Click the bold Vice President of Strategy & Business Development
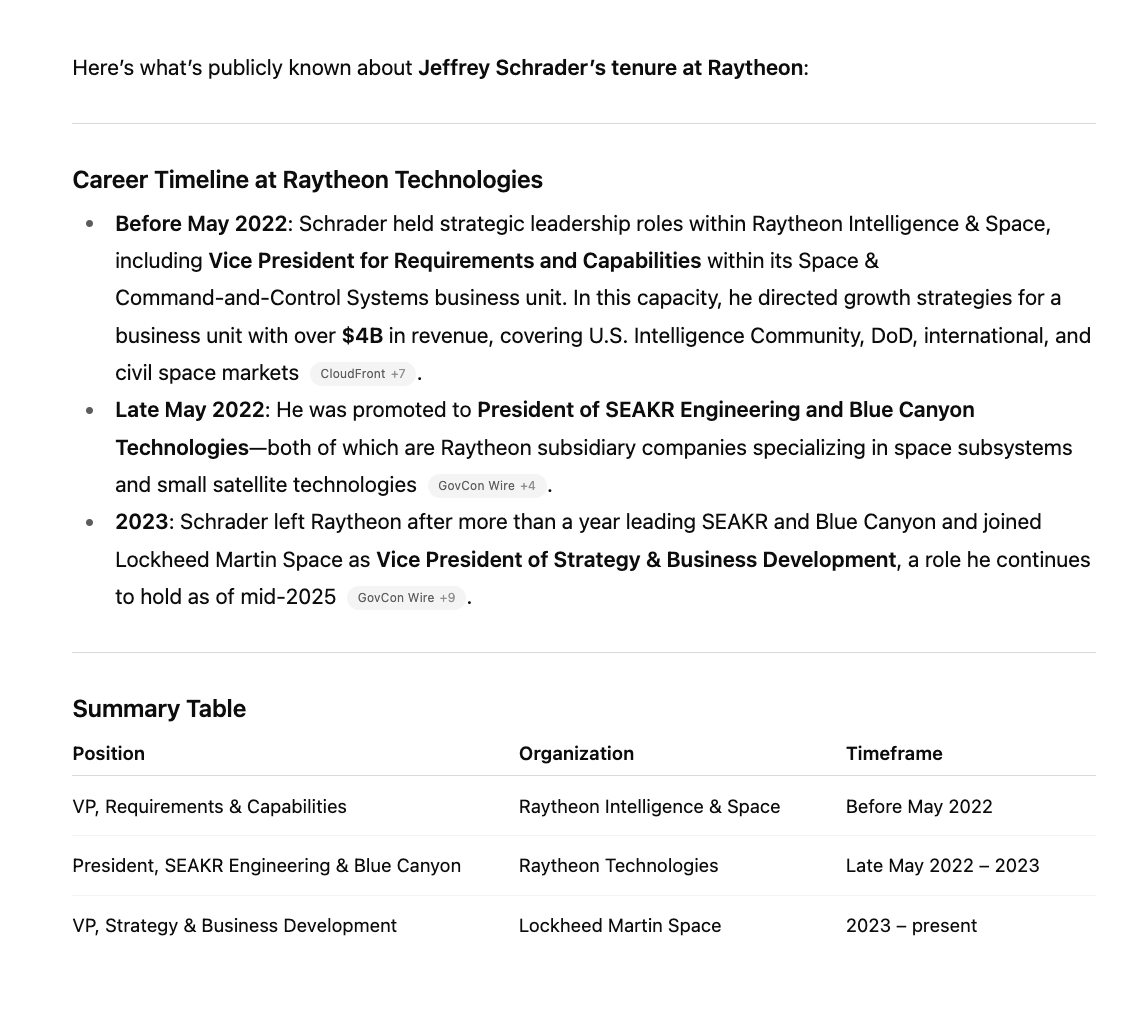The width and height of the screenshot is (1134, 1010). point(636,560)
